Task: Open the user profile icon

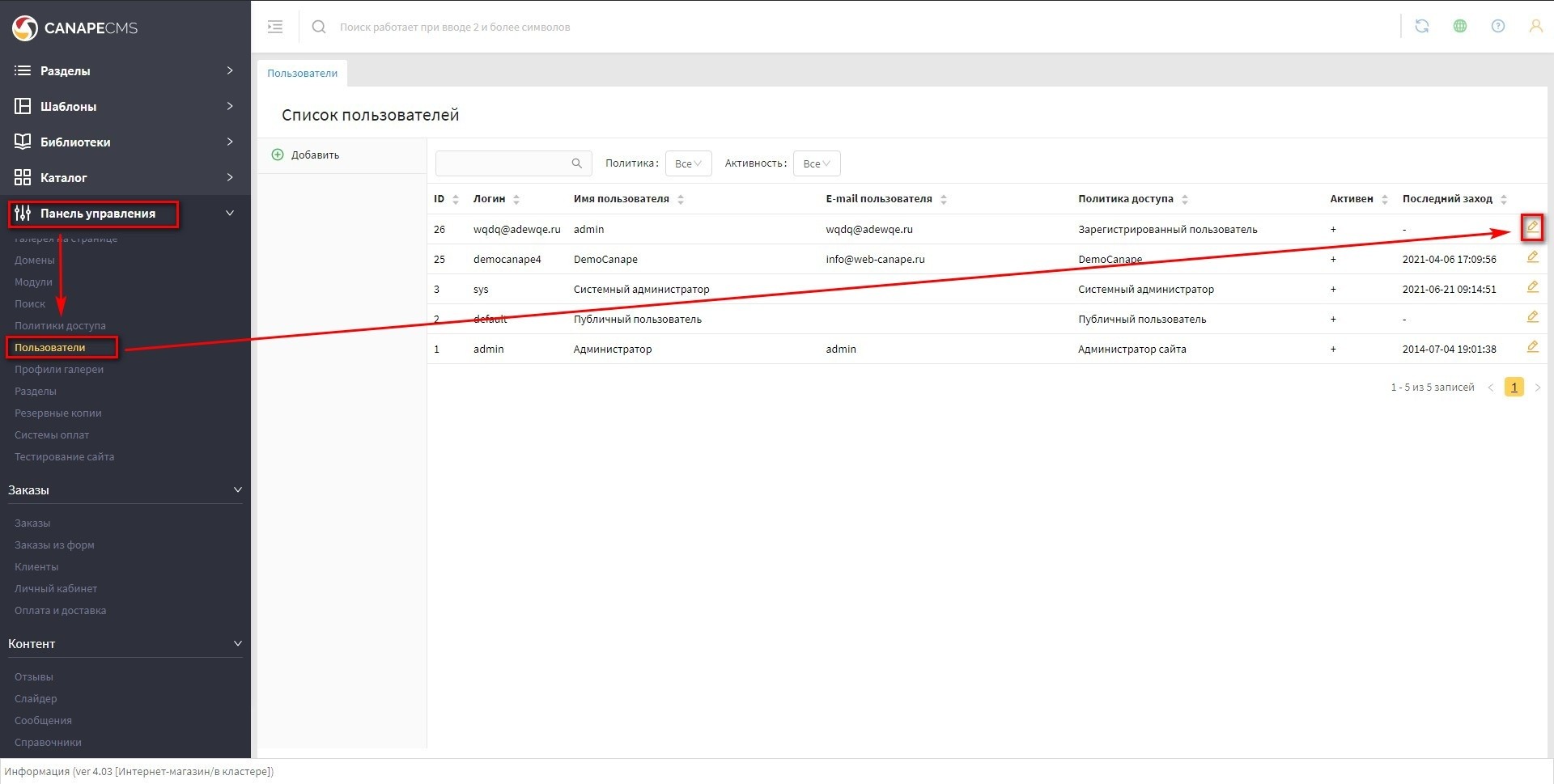Action: pos(1535,26)
